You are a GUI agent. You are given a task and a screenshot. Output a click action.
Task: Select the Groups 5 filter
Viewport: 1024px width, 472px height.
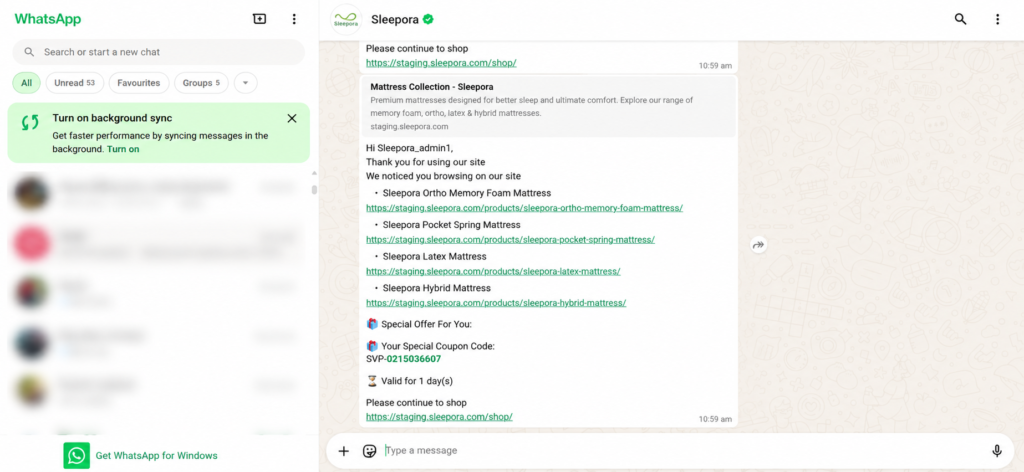(x=201, y=83)
